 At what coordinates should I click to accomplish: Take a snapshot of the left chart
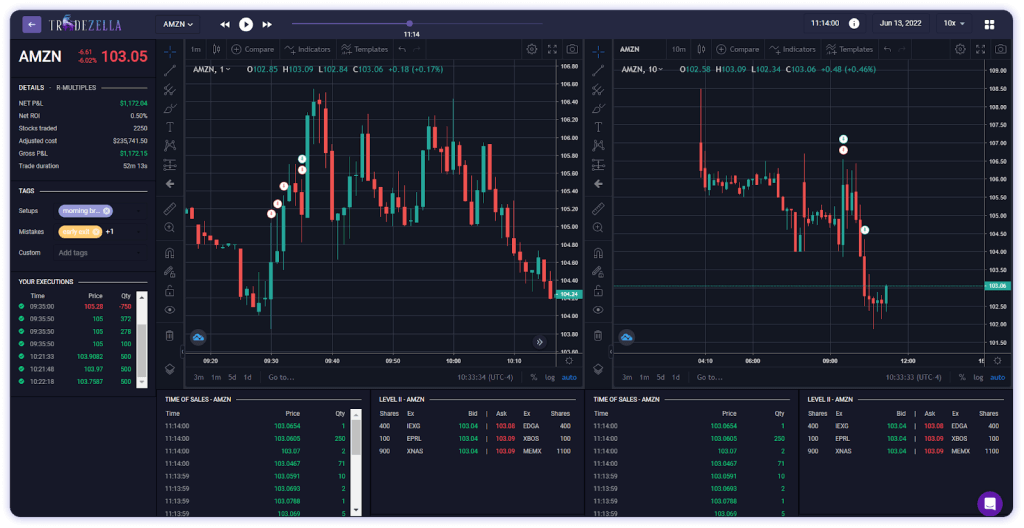pos(572,49)
